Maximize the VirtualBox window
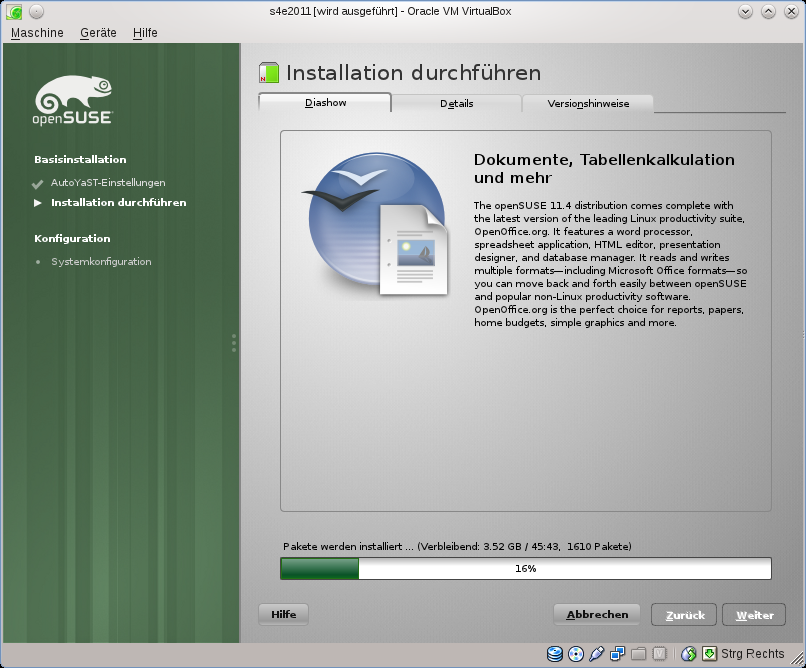Viewport: 806px width, 668px height. (768, 11)
